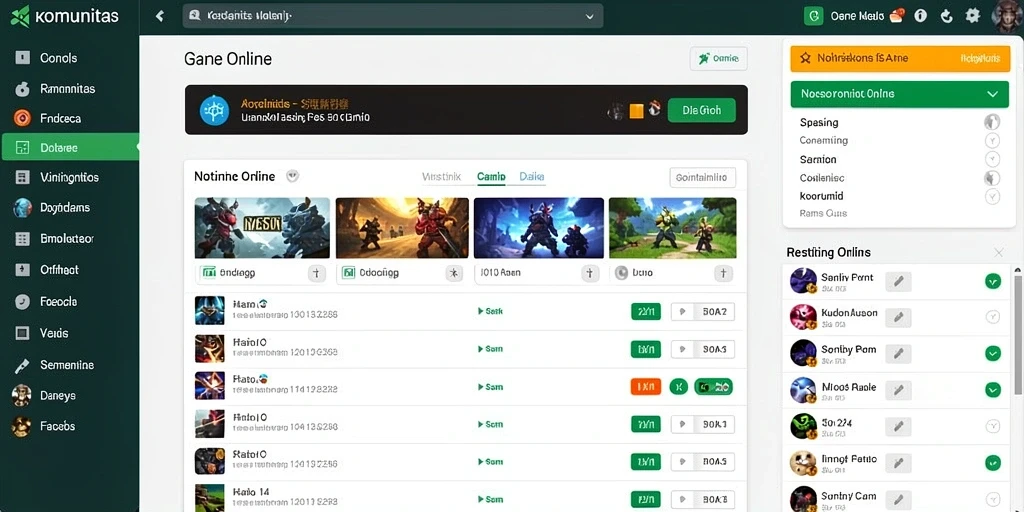The width and height of the screenshot is (1024, 512).
Task: Click the green button in Halo 14 row
Action: (645, 498)
